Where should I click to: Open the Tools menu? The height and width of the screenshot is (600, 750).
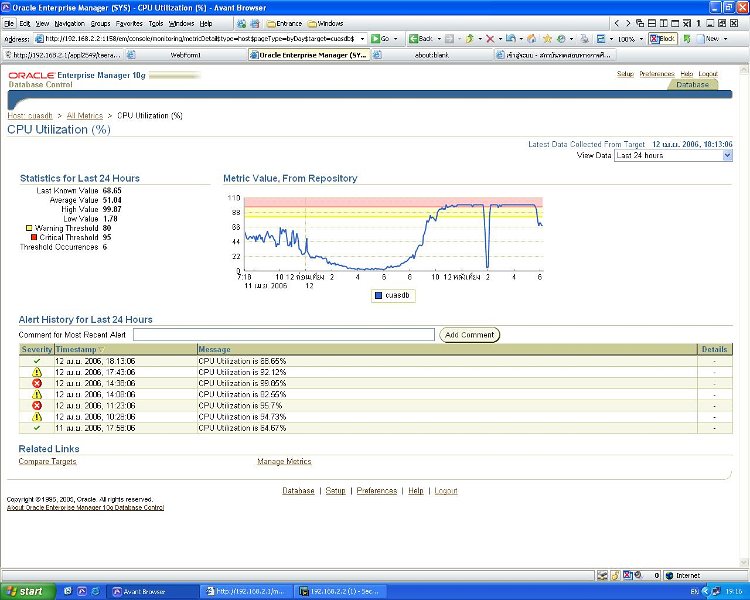coord(156,23)
